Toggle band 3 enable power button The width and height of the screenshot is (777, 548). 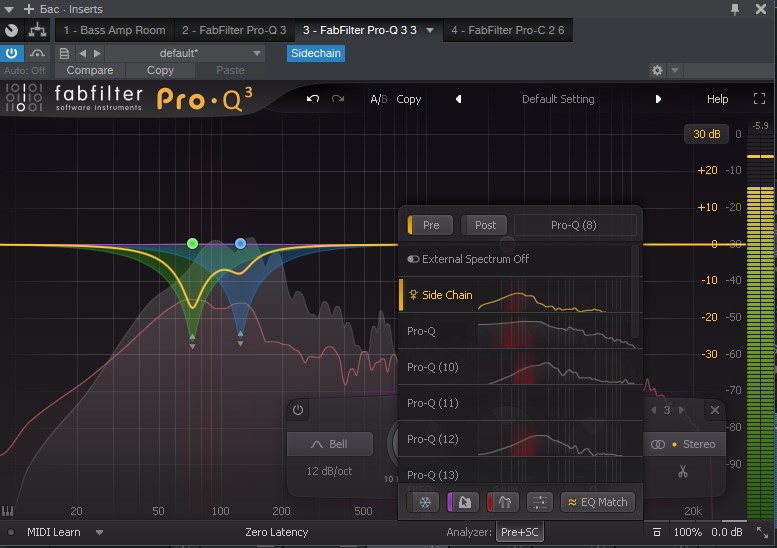(298, 410)
